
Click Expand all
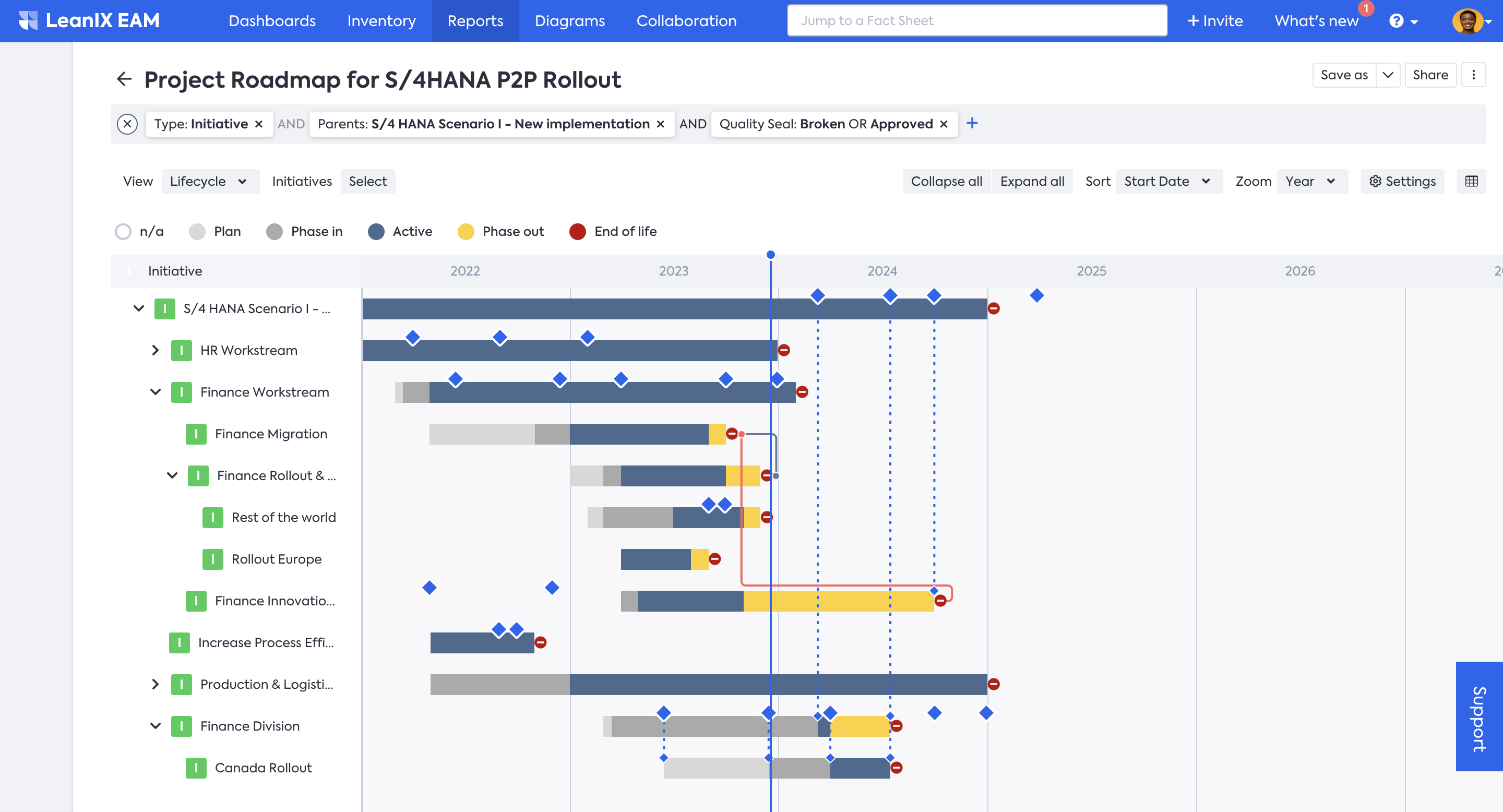pos(1032,182)
